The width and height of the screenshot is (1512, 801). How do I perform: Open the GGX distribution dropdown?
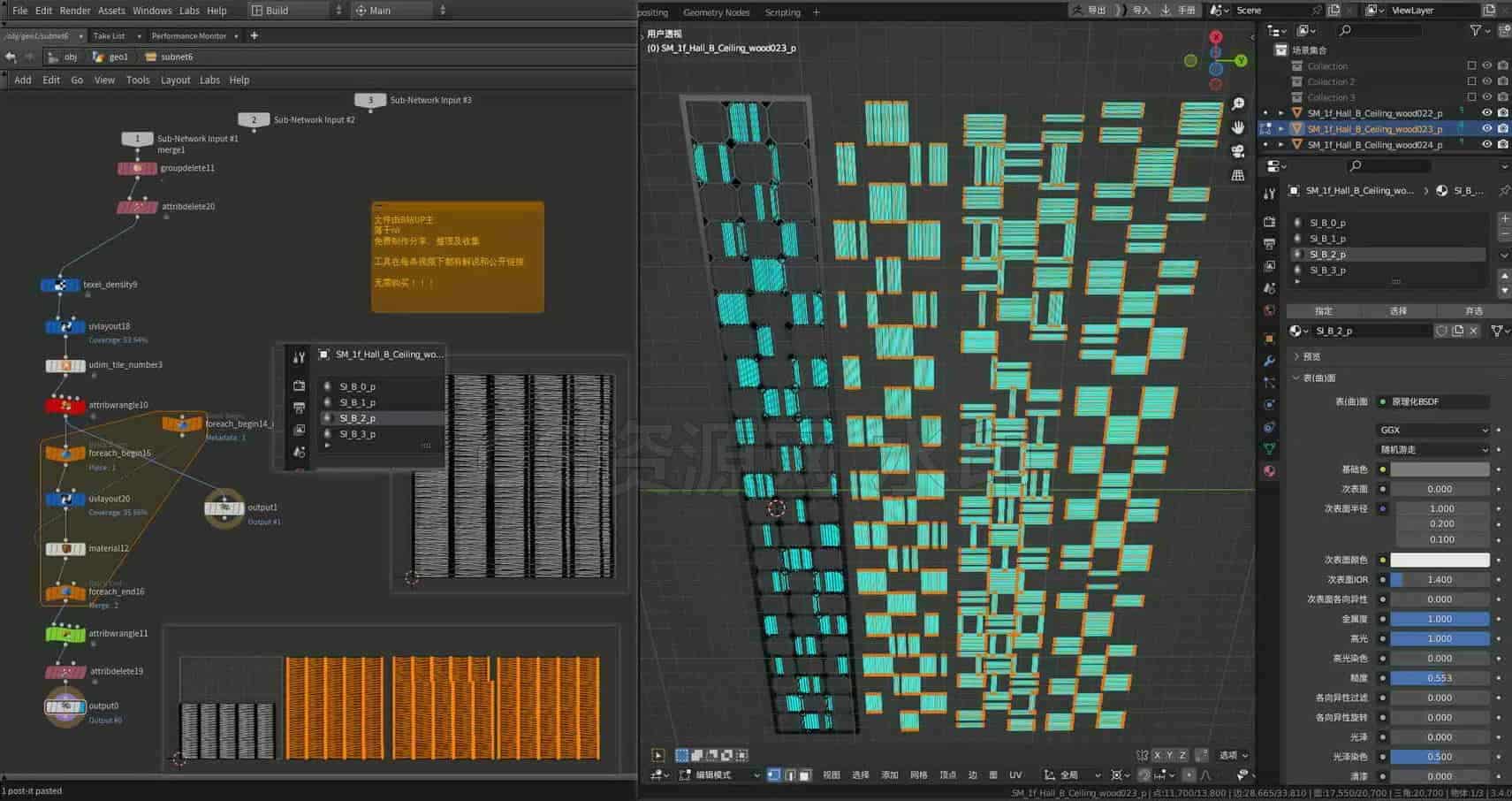point(1433,430)
